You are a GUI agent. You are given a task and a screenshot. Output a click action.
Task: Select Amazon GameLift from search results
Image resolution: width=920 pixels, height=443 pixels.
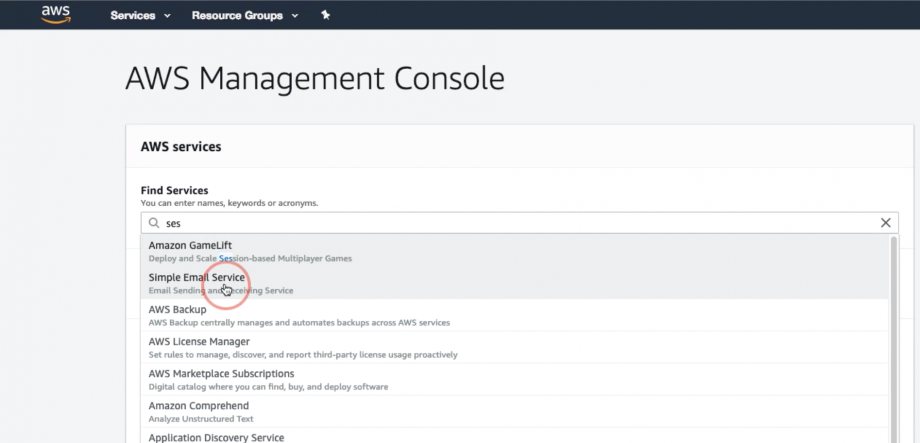point(190,246)
